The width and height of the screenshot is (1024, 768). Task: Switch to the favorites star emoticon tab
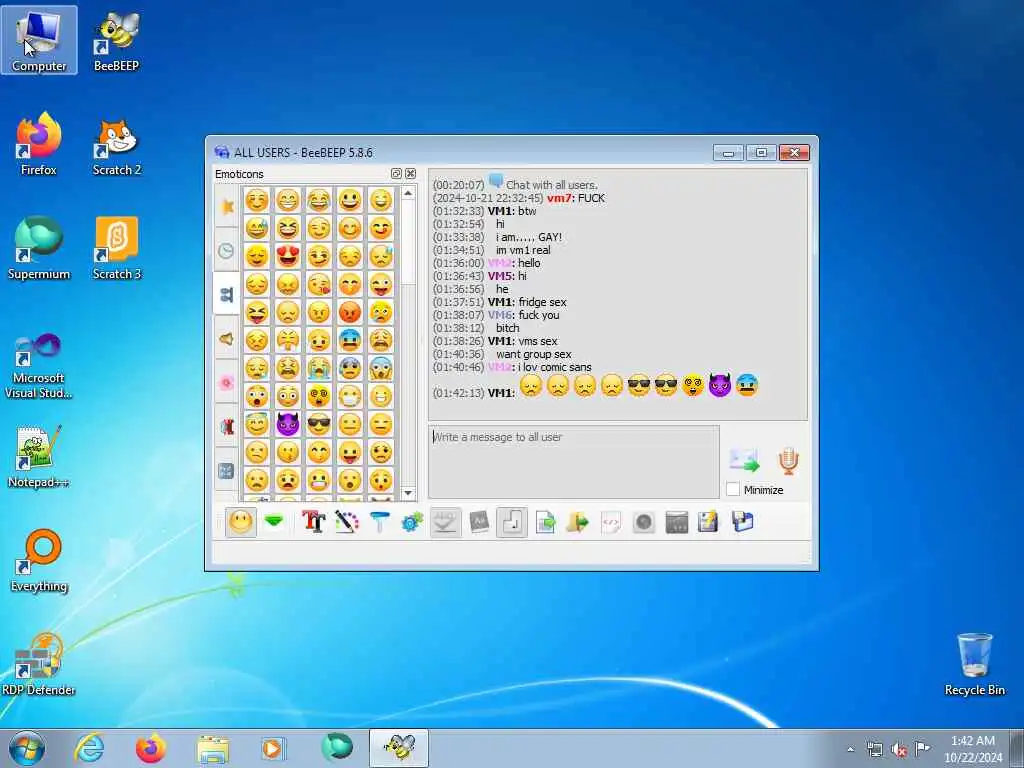click(227, 206)
